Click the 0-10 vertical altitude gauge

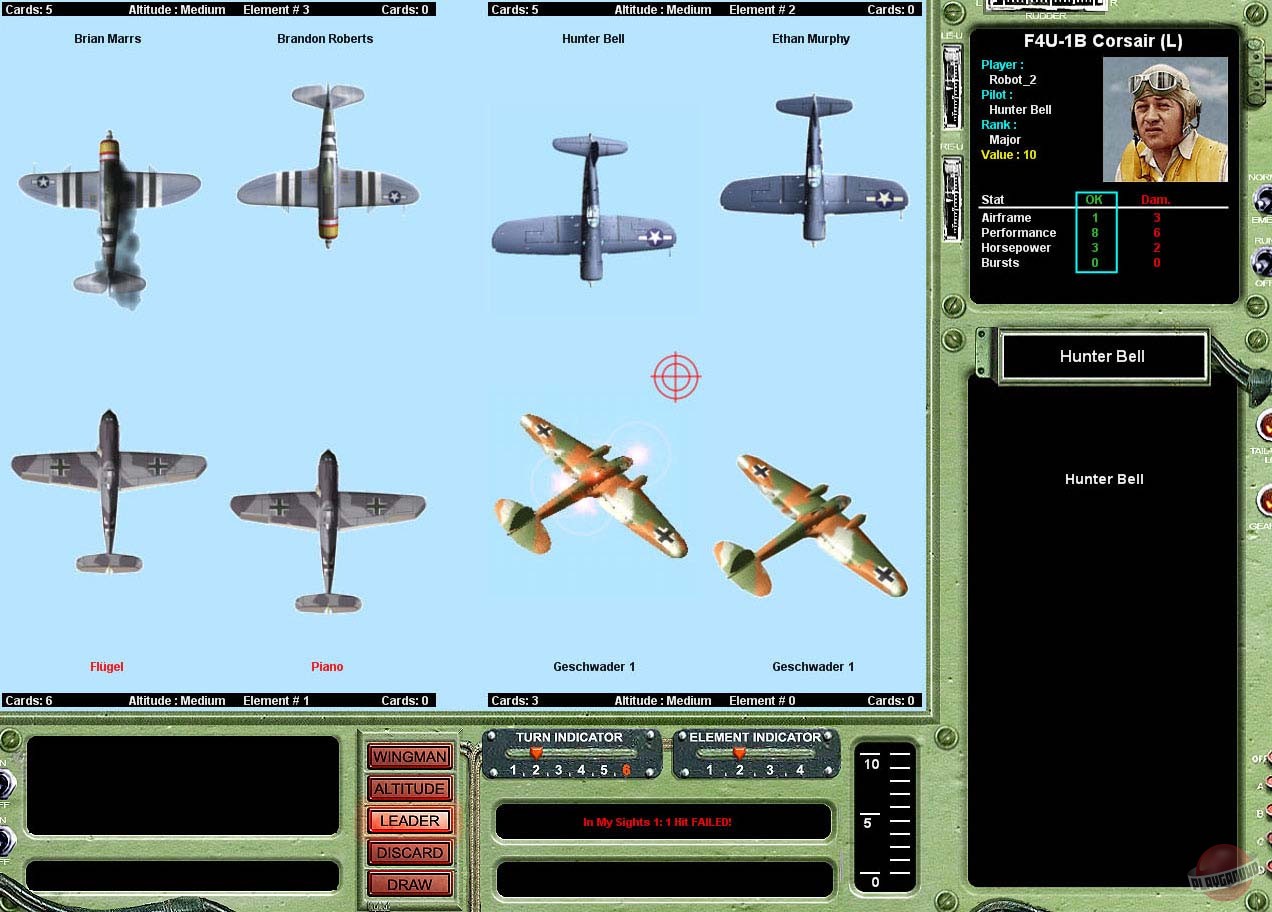click(x=885, y=819)
